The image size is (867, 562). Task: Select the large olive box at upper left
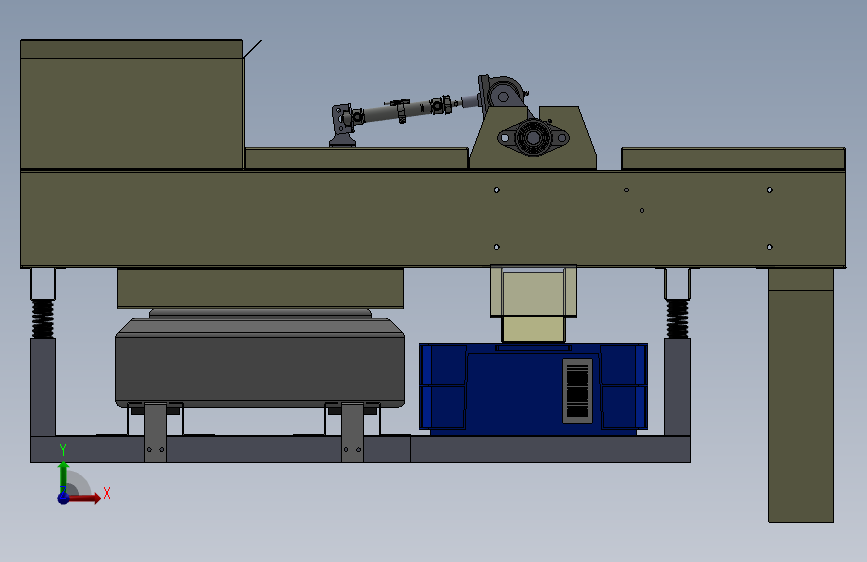pyautogui.click(x=132, y=104)
